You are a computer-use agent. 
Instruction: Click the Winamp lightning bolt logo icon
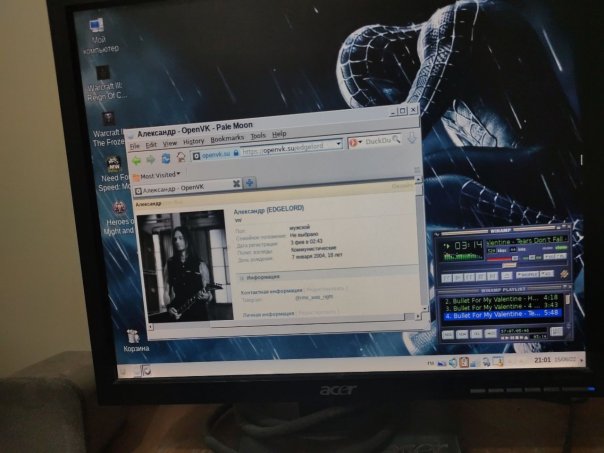pyautogui.click(x=564, y=273)
